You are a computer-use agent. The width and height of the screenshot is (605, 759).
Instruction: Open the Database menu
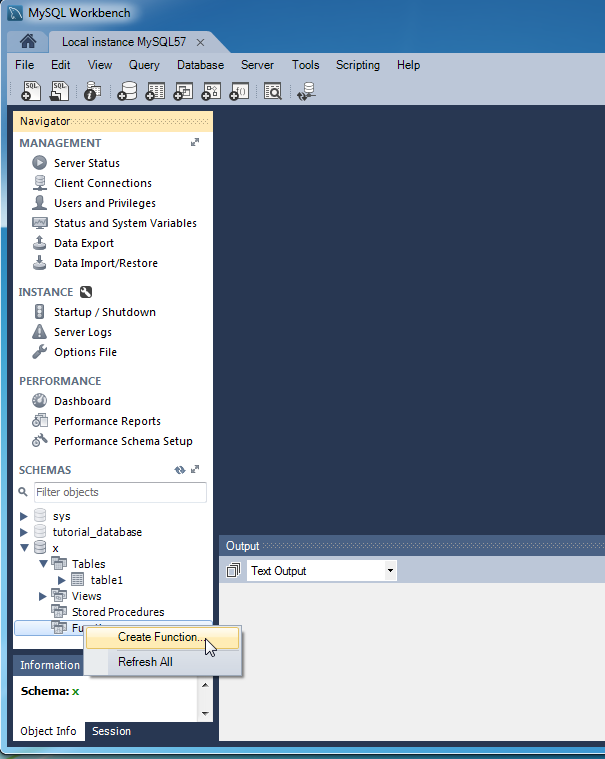coord(200,65)
